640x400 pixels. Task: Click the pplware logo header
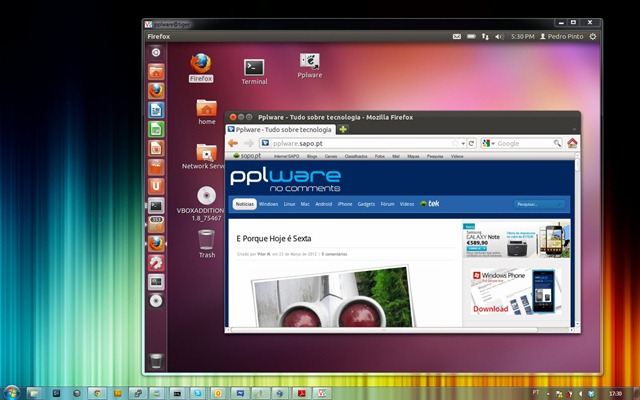(x=285, y=180)
